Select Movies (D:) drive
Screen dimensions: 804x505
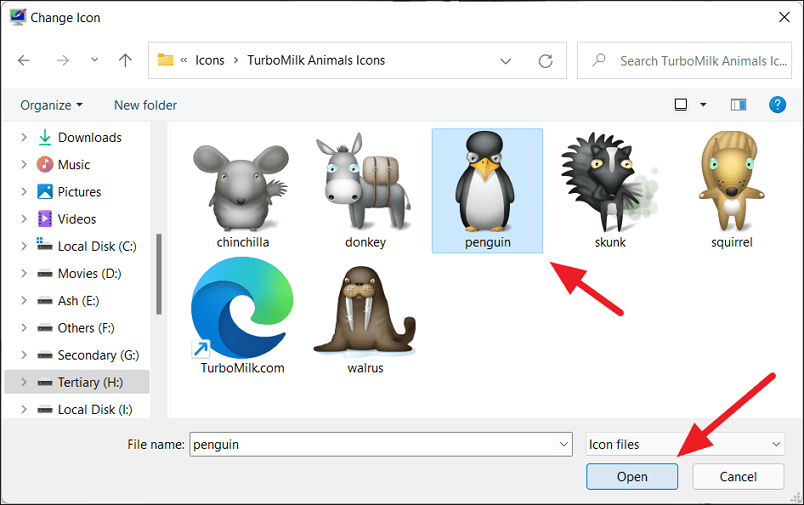(77, 273)
